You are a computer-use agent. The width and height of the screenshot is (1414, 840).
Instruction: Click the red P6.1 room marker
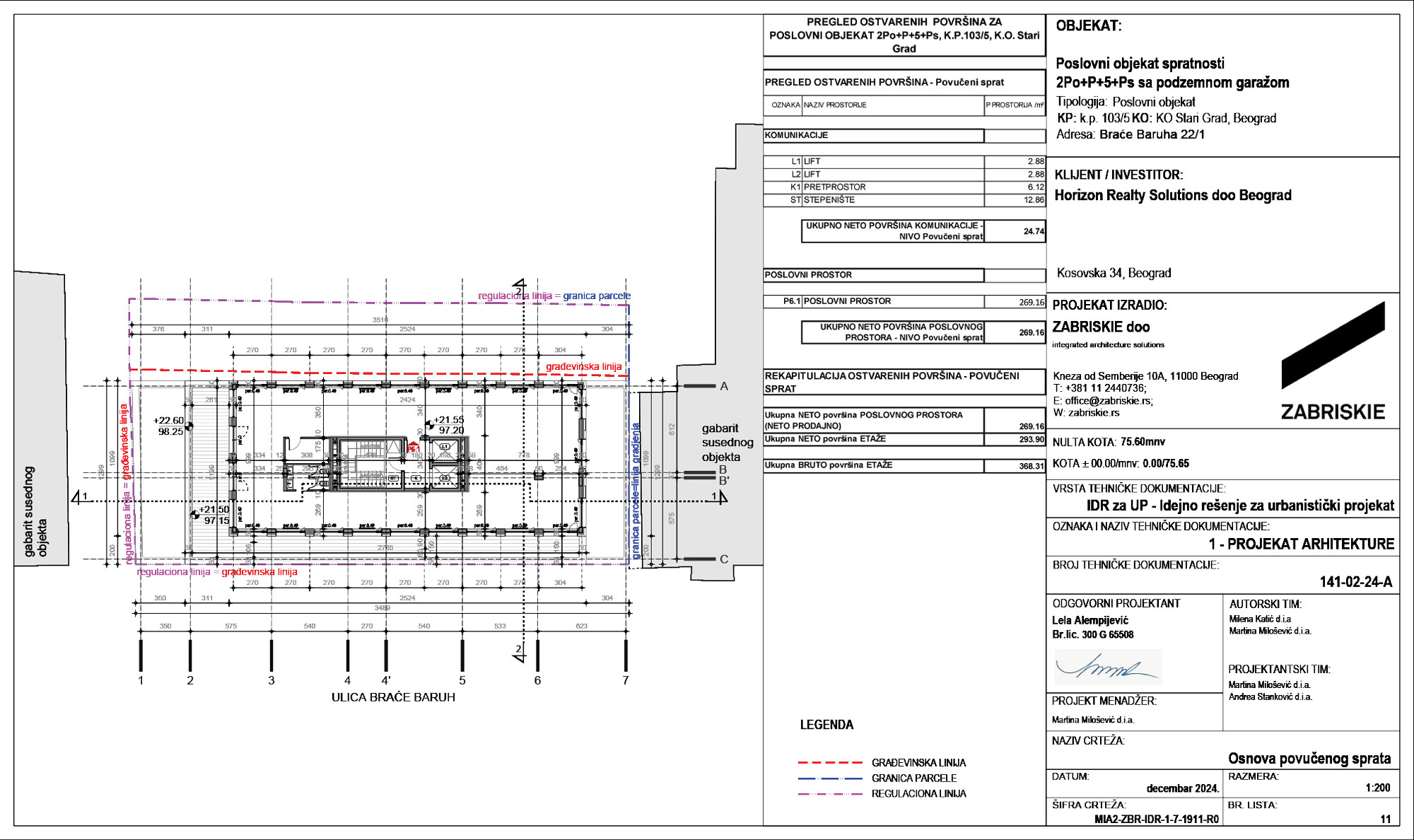(x=414, y=448)
